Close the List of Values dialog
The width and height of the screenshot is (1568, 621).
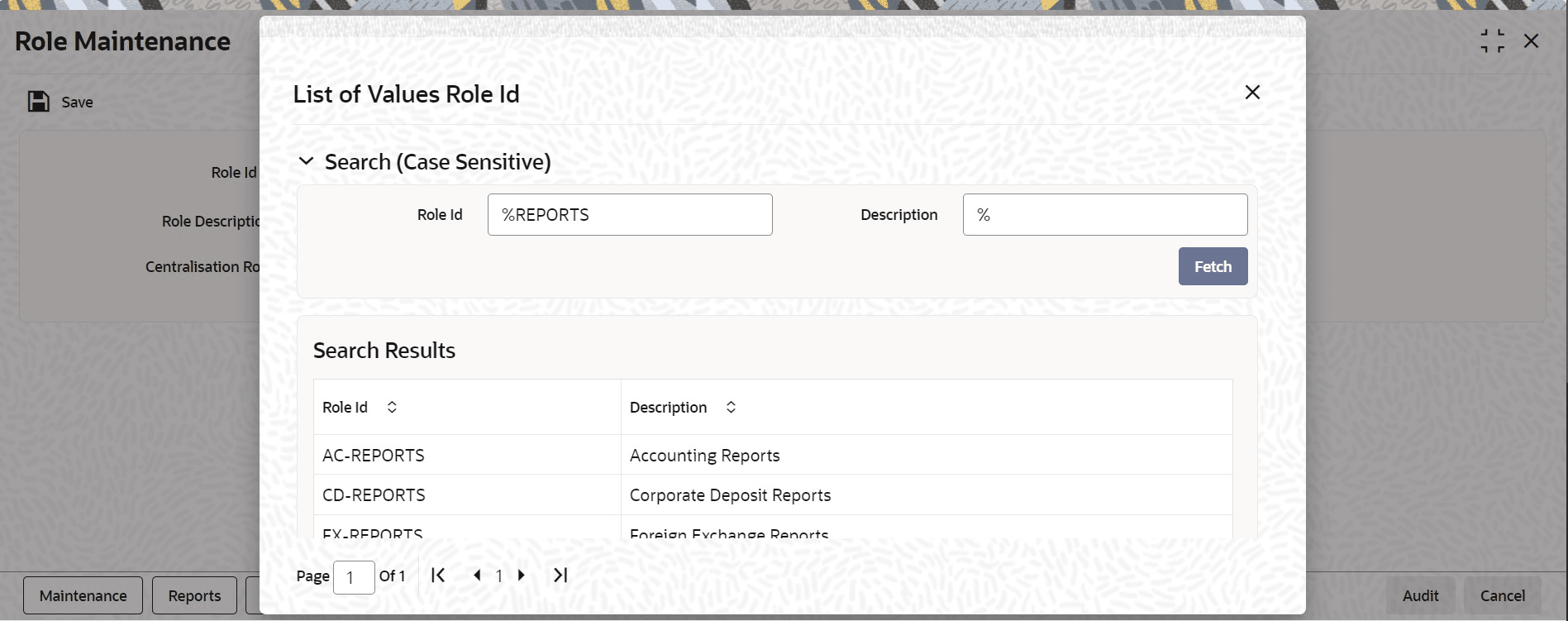coord(1252,92)
